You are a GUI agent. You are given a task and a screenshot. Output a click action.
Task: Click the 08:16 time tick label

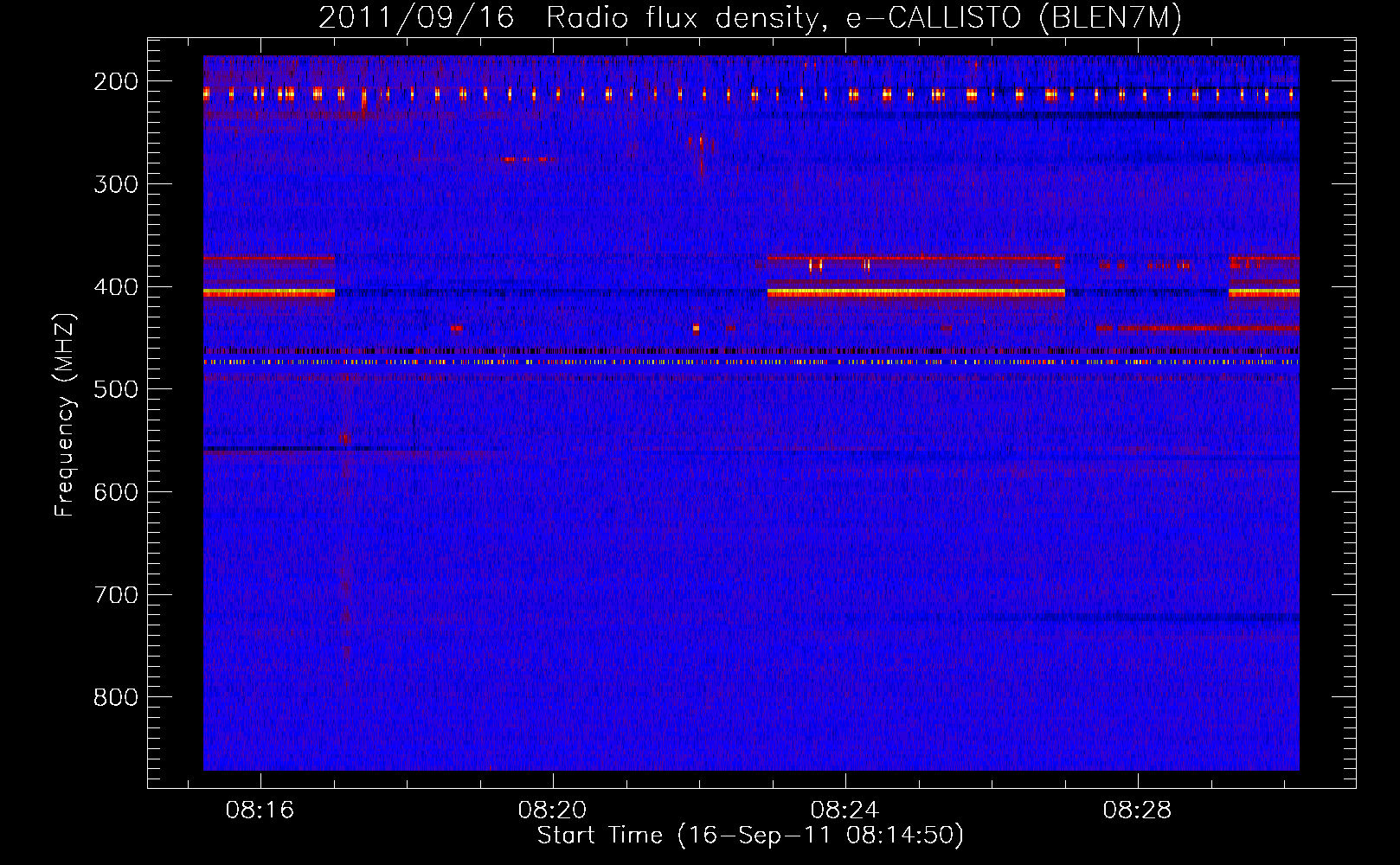[260, 811]
